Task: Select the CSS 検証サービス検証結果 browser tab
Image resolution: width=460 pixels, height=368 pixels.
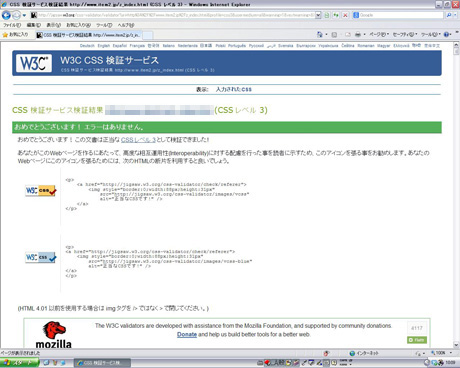Action: point(89,35)
